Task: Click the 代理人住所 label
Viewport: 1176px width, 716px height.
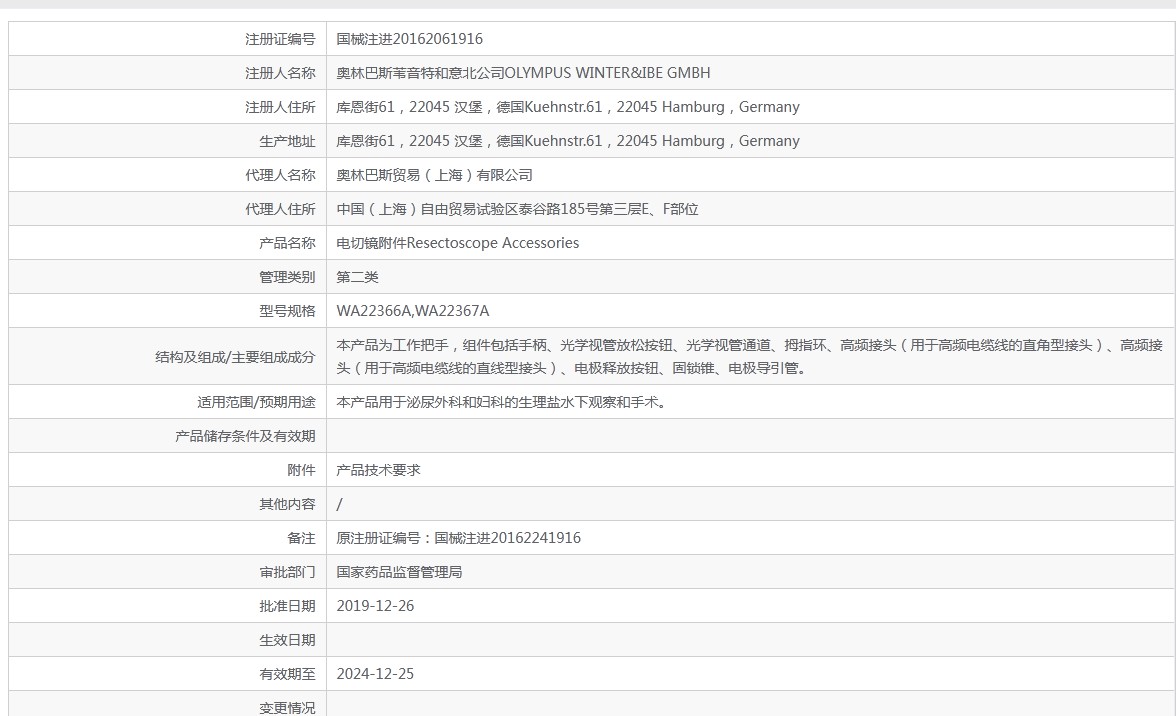Action: pos(280,209)
